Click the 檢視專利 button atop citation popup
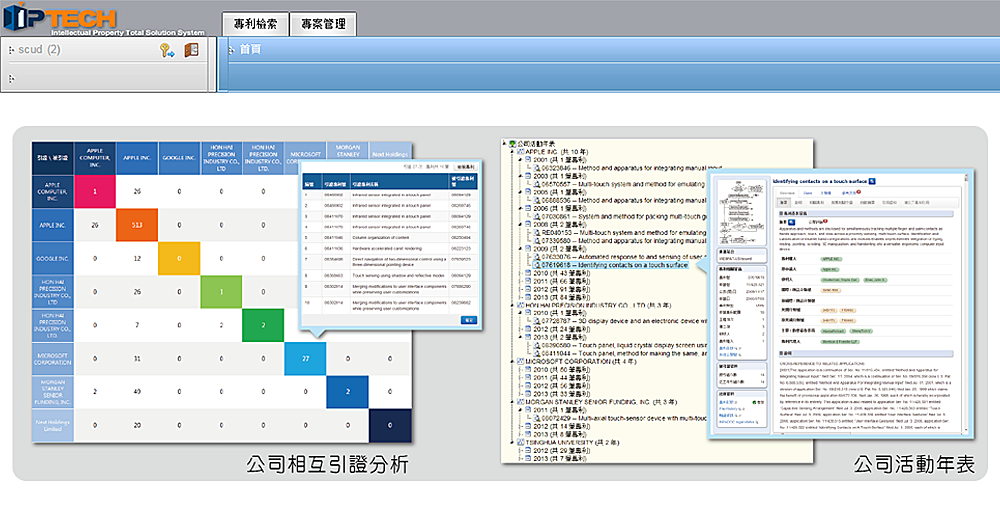Screen dimensions: 1000x520 466,167
